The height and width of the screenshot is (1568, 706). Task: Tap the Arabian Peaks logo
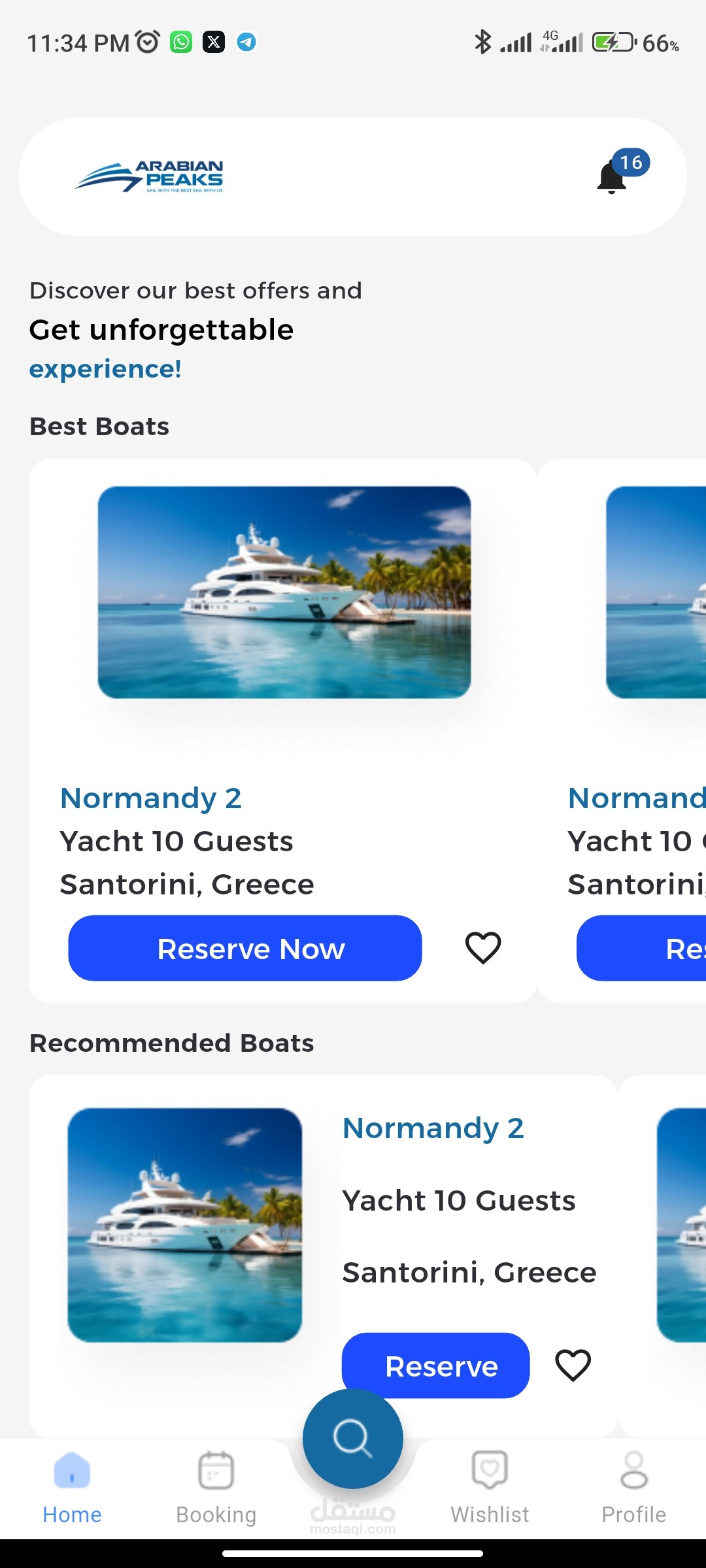149,177
